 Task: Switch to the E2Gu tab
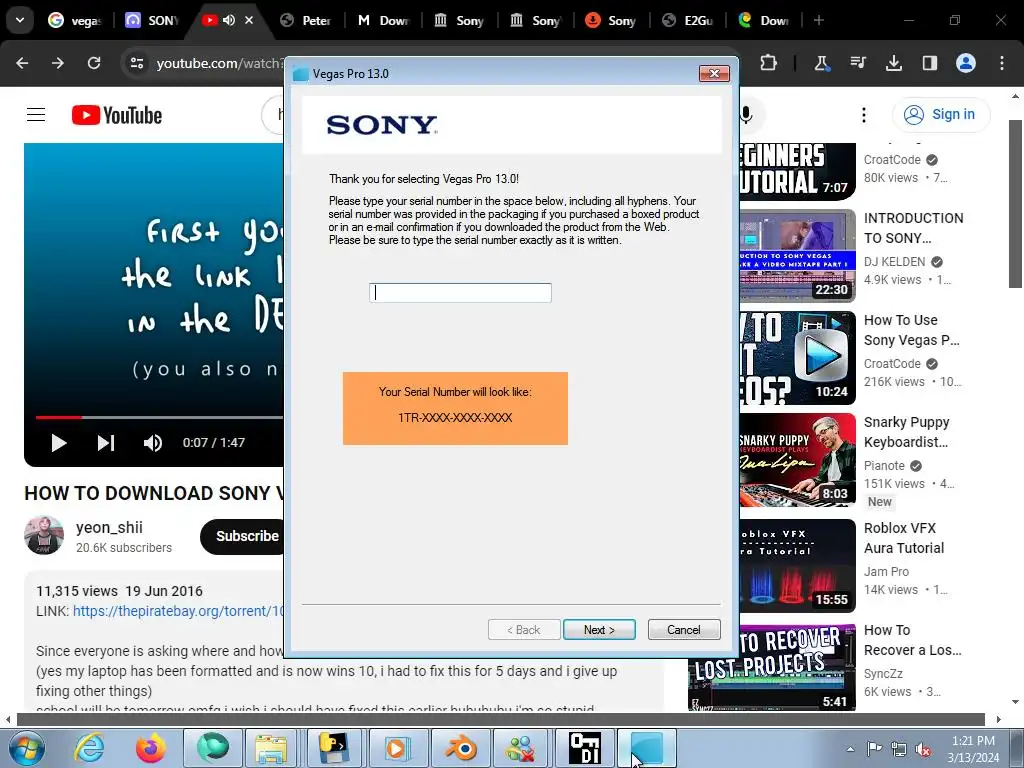(687, 20)
